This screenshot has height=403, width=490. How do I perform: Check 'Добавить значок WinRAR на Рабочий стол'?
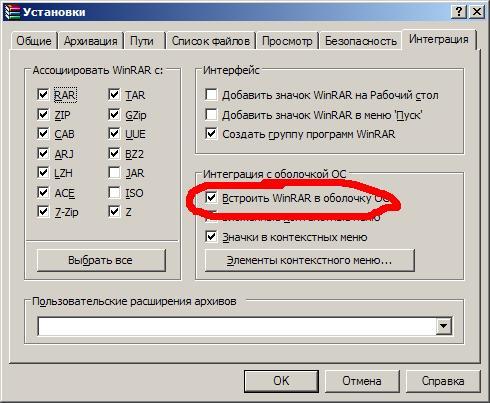(211, 95)
